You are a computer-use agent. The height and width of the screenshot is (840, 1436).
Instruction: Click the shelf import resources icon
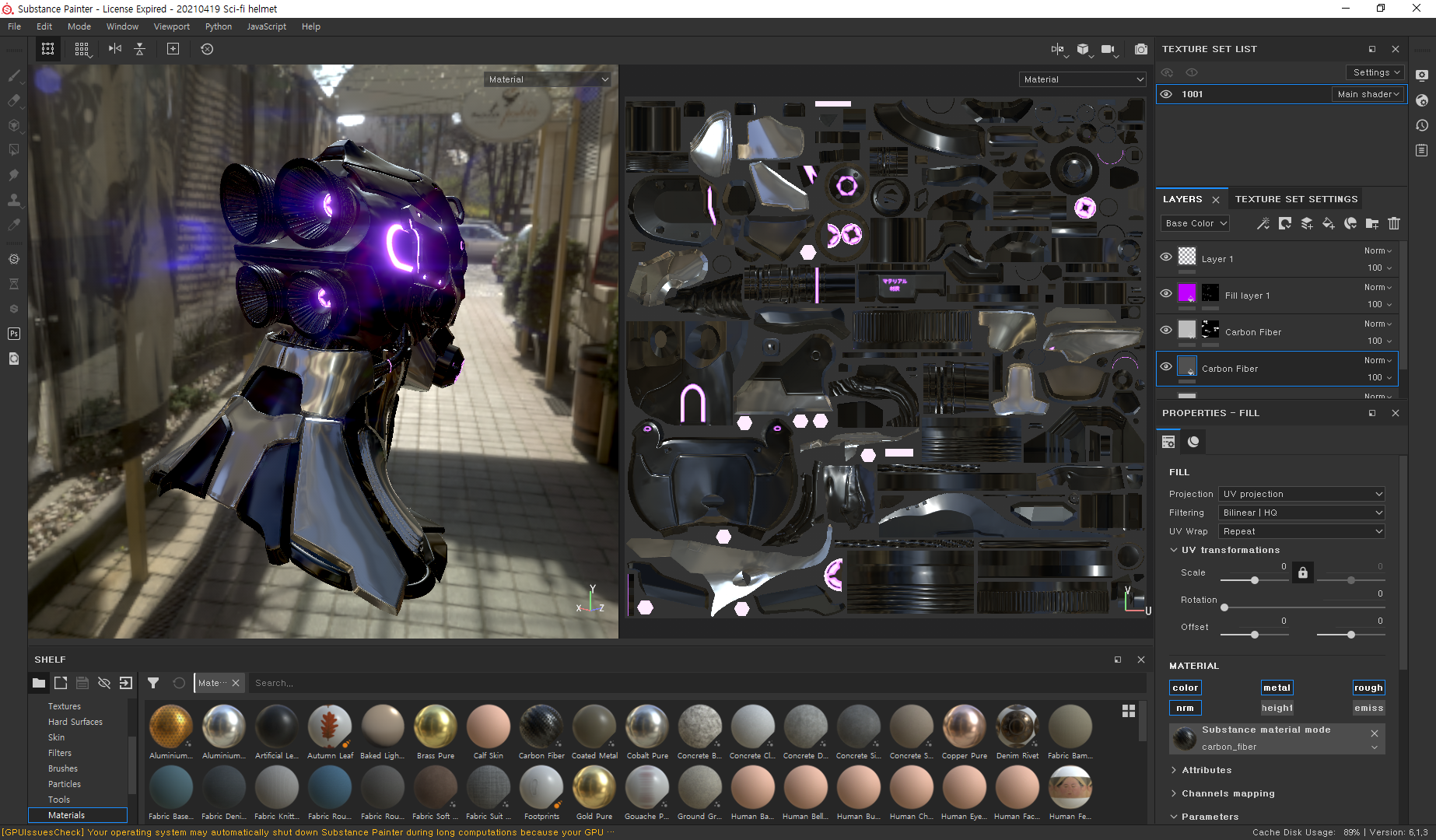click(126, 683)
